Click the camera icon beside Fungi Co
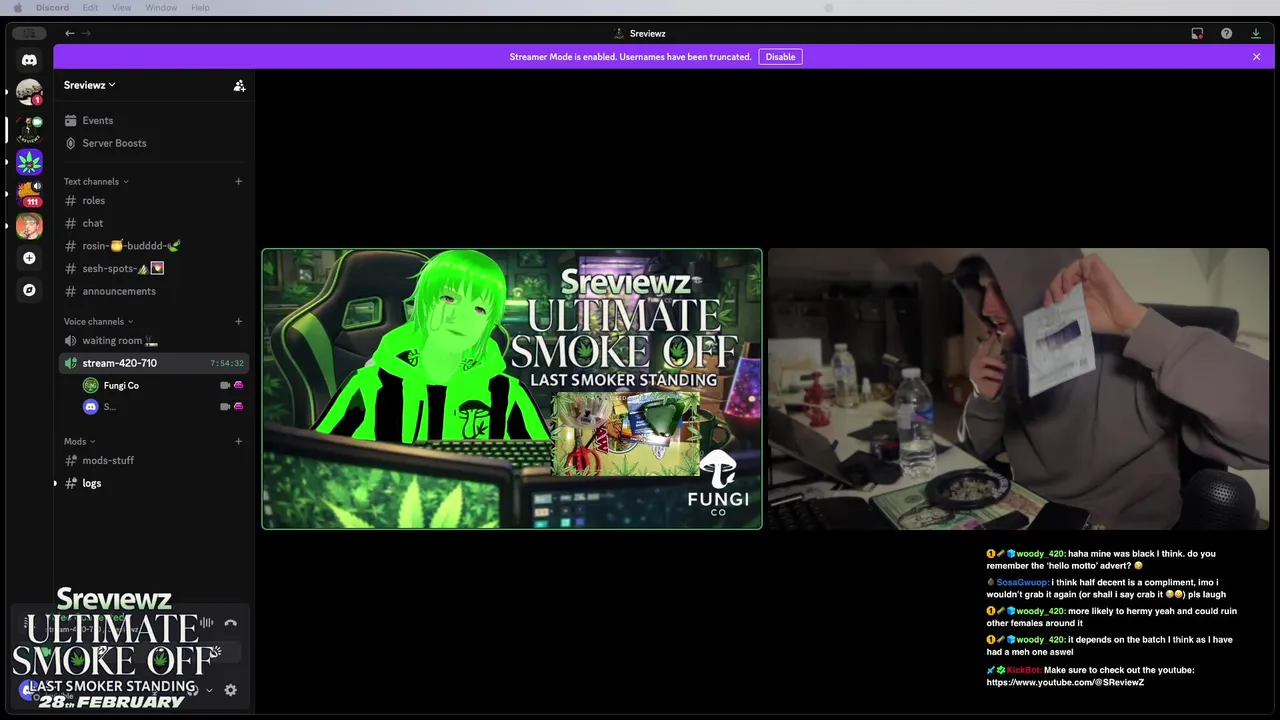The height and width of the screenshot is (720, 1280). pyautogui.click(x=225, y=385)
